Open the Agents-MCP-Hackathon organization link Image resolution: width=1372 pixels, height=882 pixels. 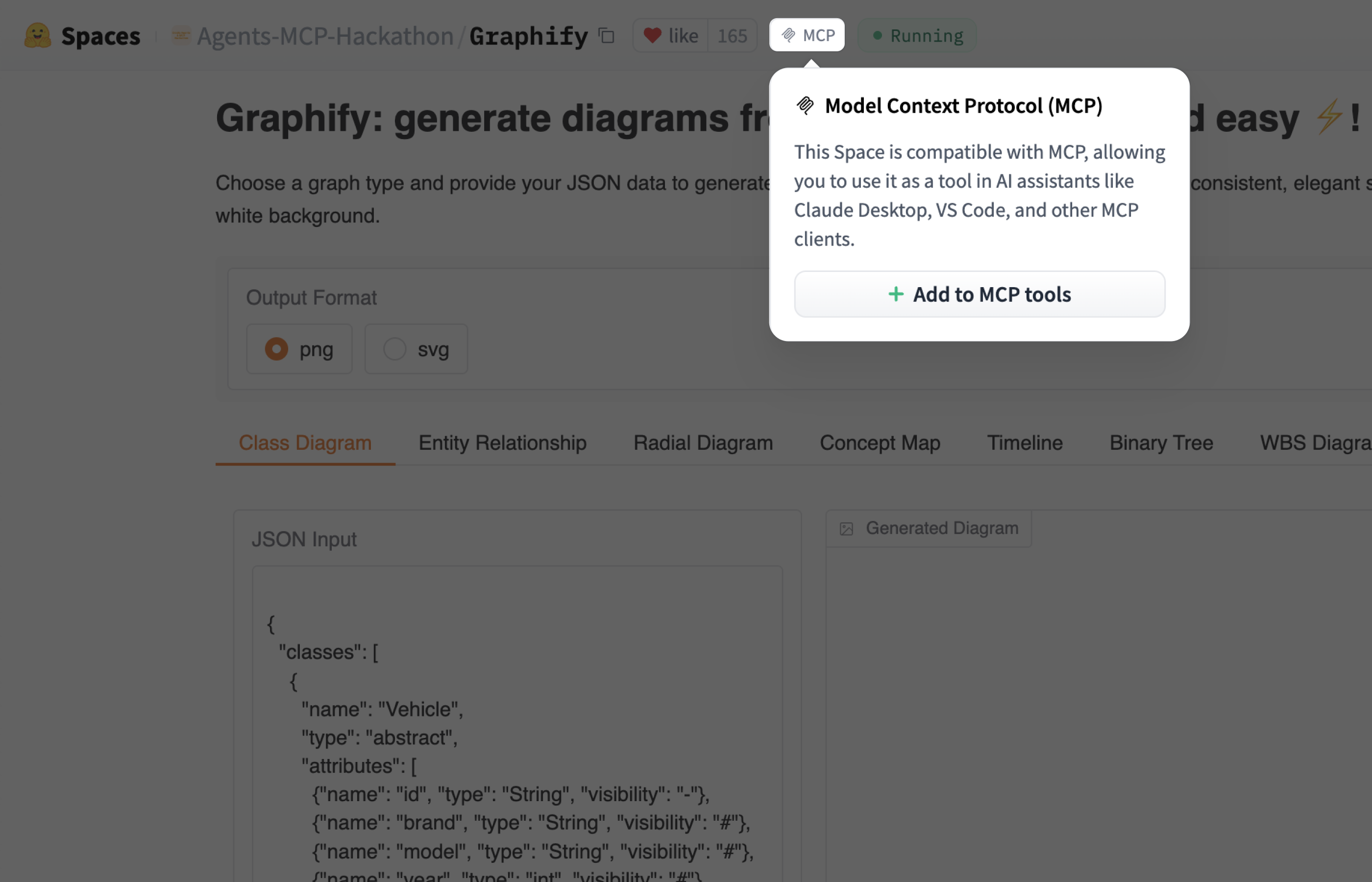[x=325, y=35]
